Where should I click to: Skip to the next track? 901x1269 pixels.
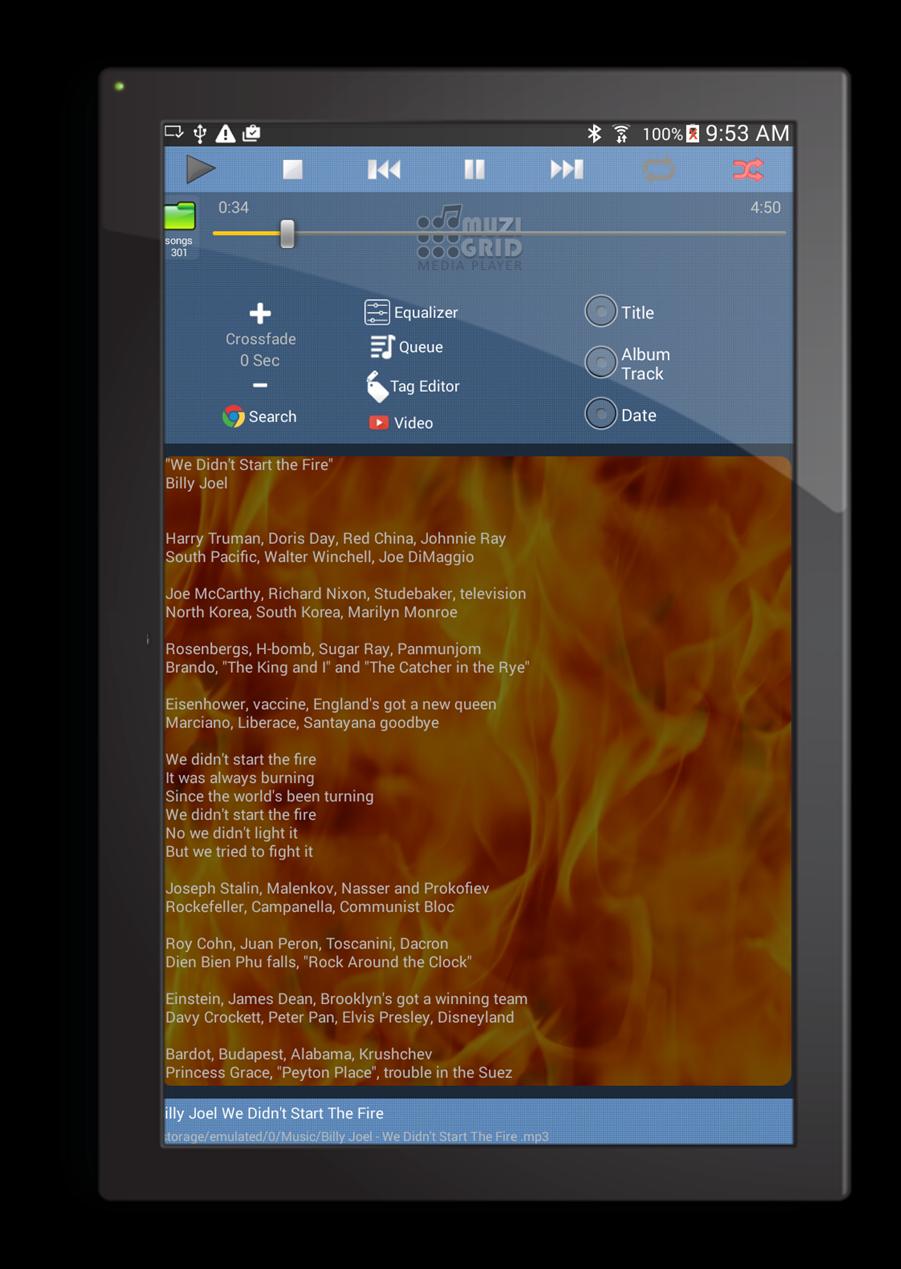(566, 170)
